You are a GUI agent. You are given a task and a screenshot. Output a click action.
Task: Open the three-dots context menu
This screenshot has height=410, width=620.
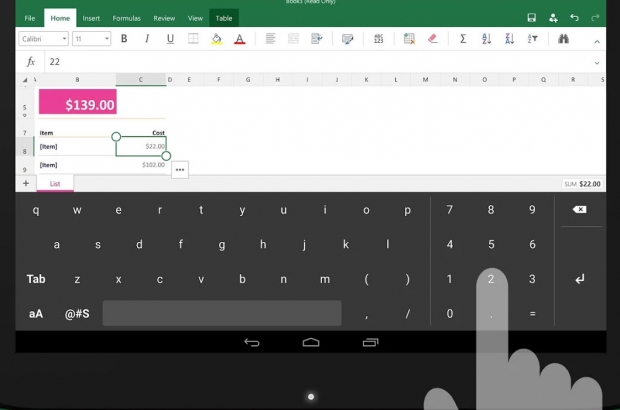pos(180,170)
